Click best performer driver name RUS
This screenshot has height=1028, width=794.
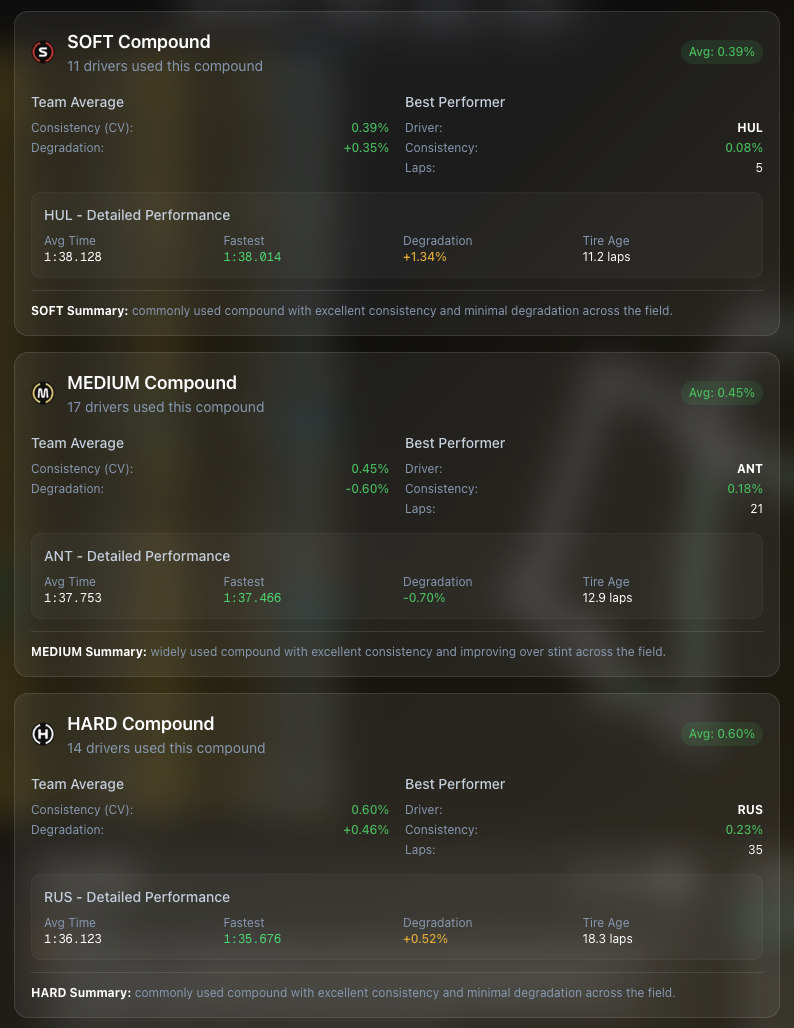pyautogui.click(x=750, y=810)
